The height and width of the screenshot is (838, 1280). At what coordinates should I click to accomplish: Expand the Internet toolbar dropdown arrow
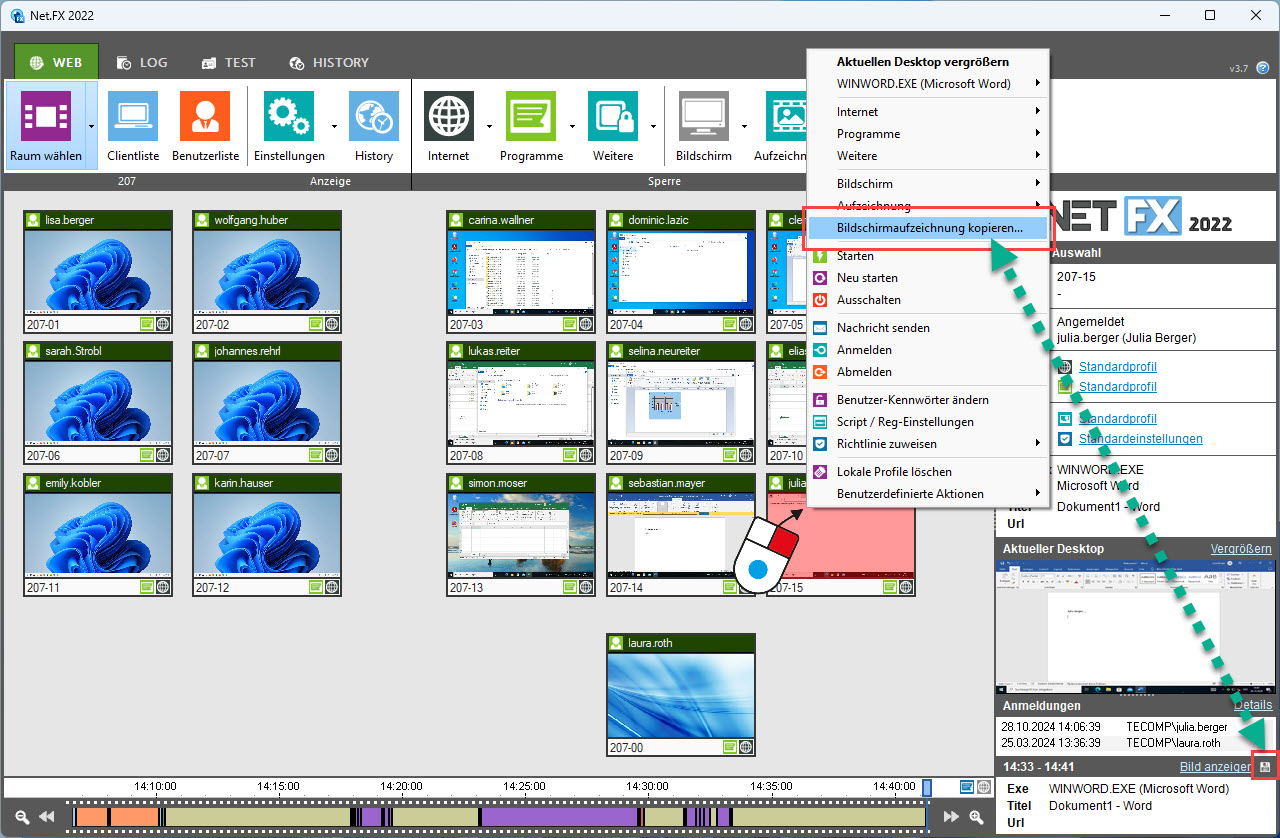click(x=489, y=126)
